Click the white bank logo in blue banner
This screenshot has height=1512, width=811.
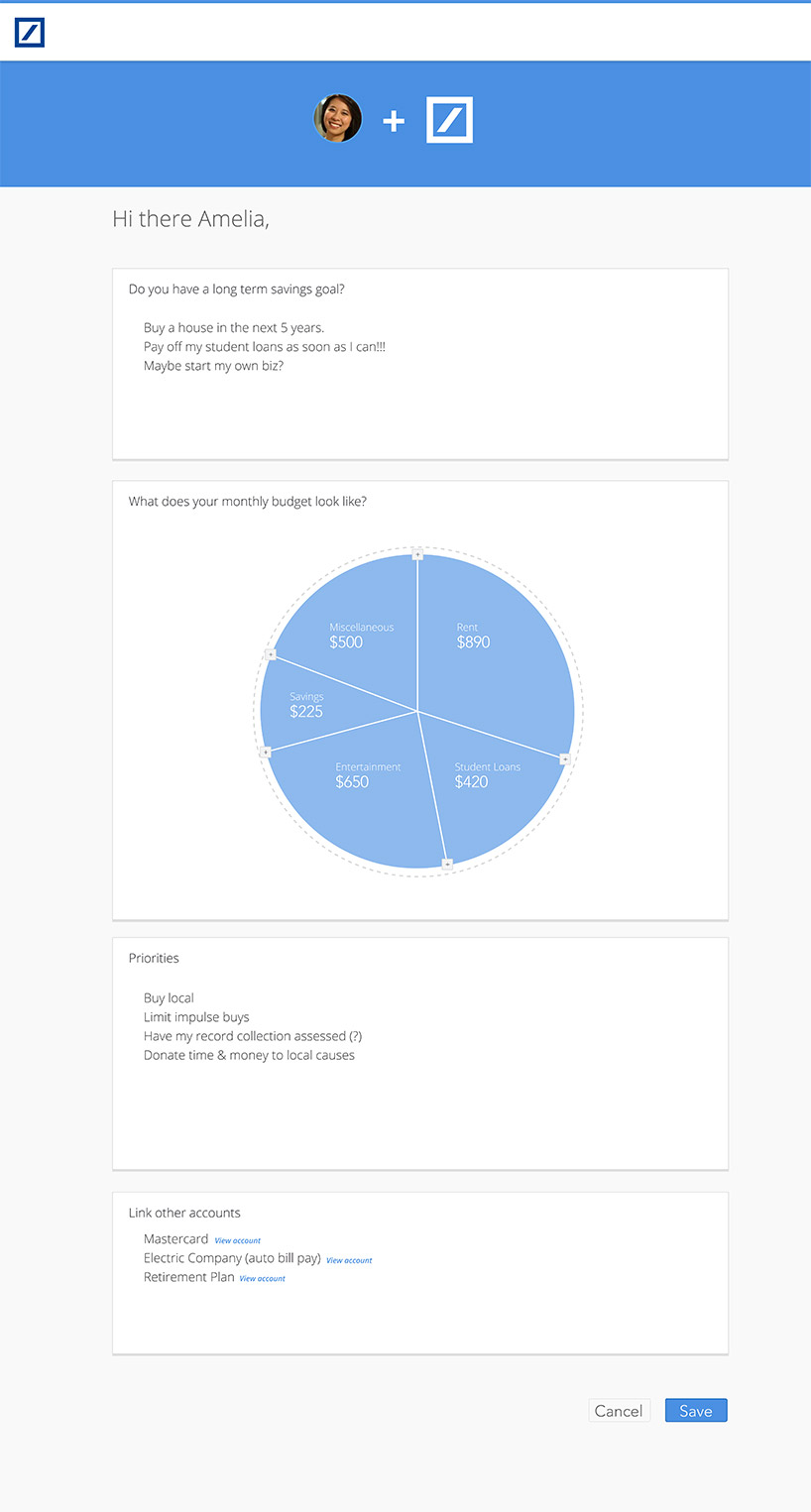coord(450,120)
